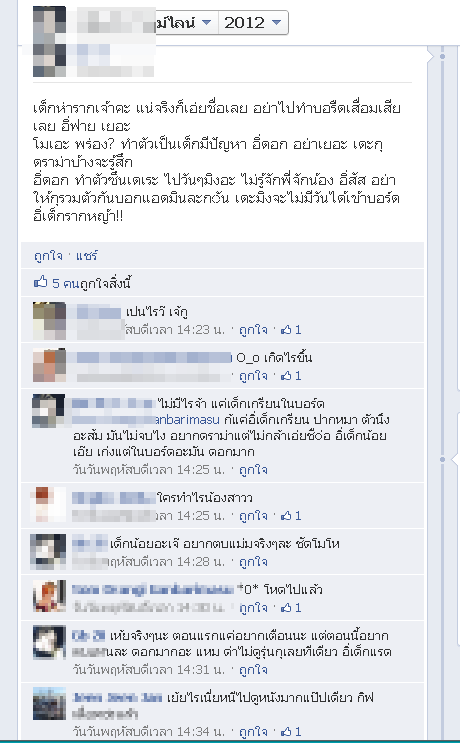Open the '5 คนถูกใจสิ่งนี้' likes list
460x743 pixels.
[91, 283]
